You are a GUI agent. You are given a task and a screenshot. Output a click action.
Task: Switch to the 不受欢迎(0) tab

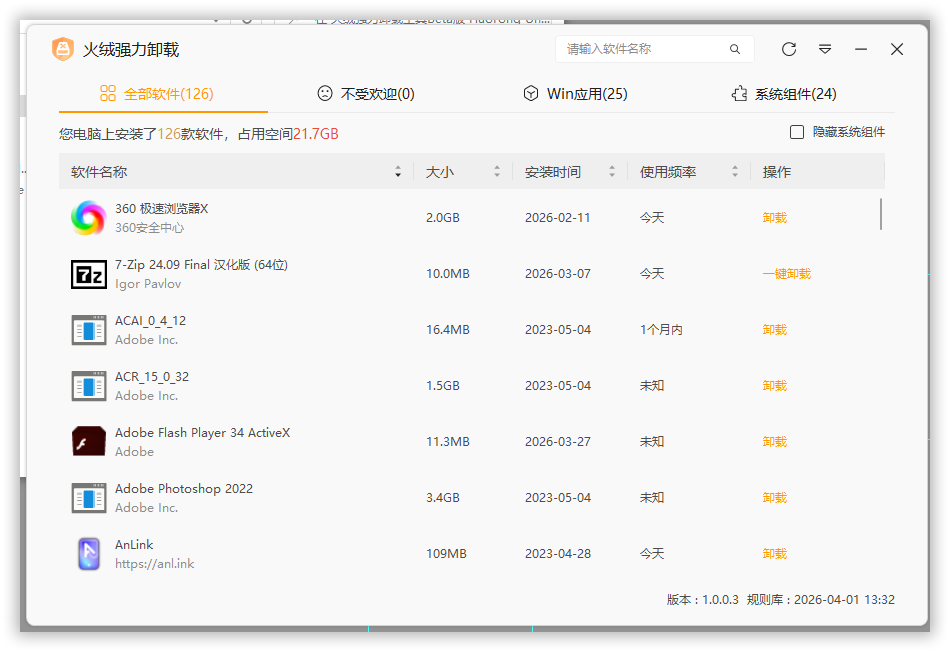tap(366, 94)
